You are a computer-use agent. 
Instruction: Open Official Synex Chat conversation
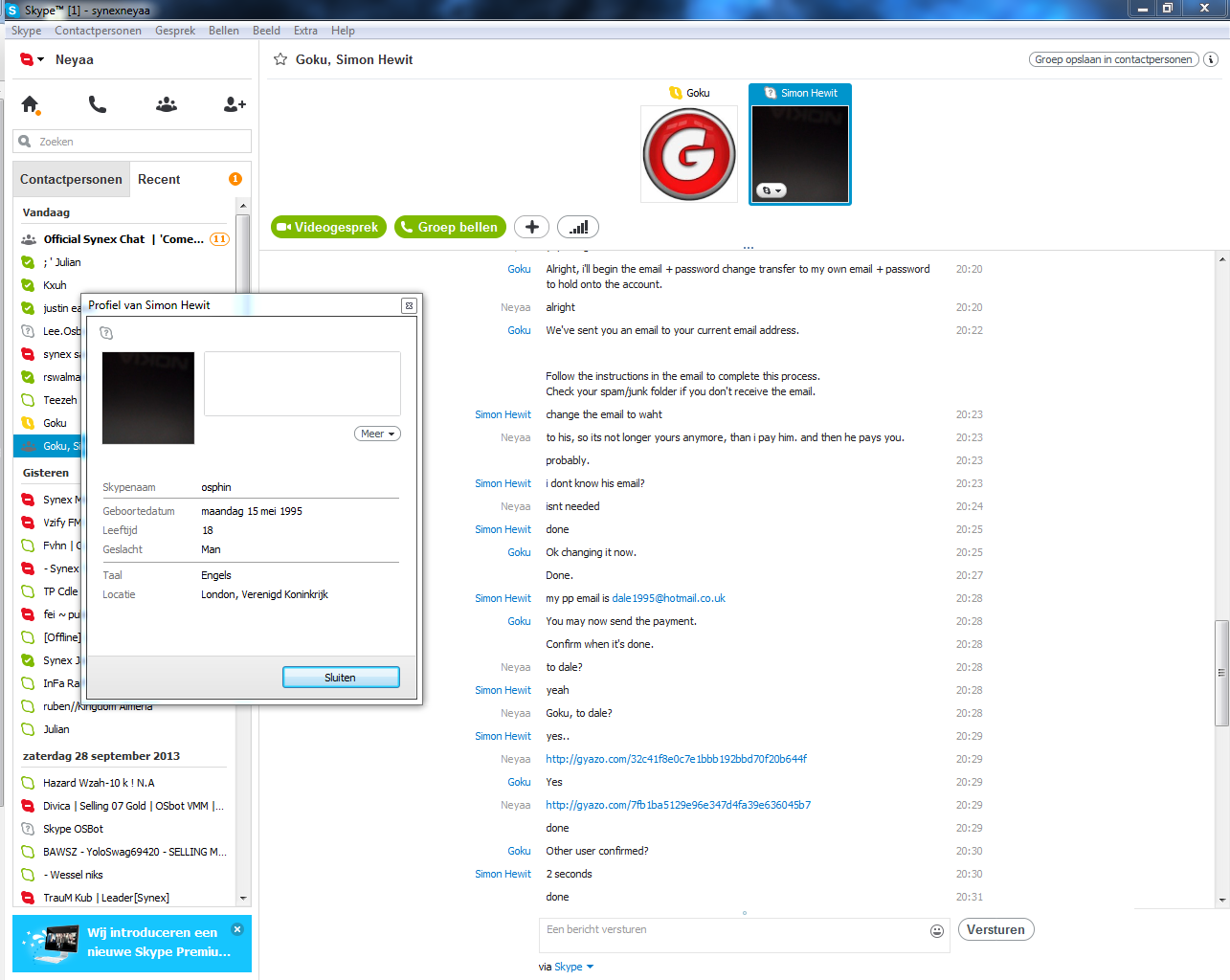tap(123, 239)
